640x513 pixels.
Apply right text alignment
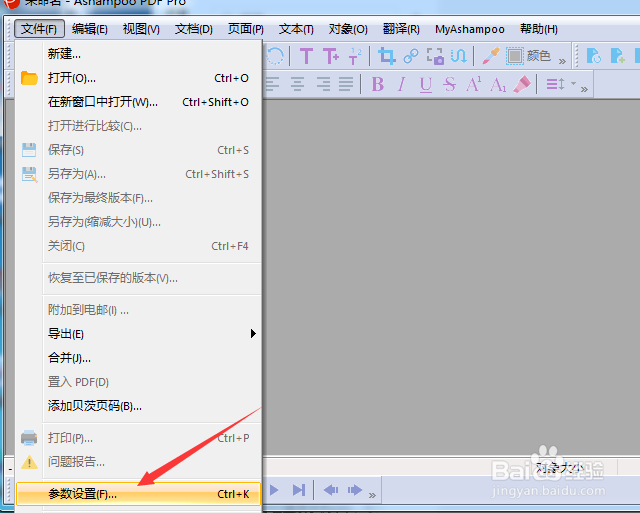coord(323,84)
